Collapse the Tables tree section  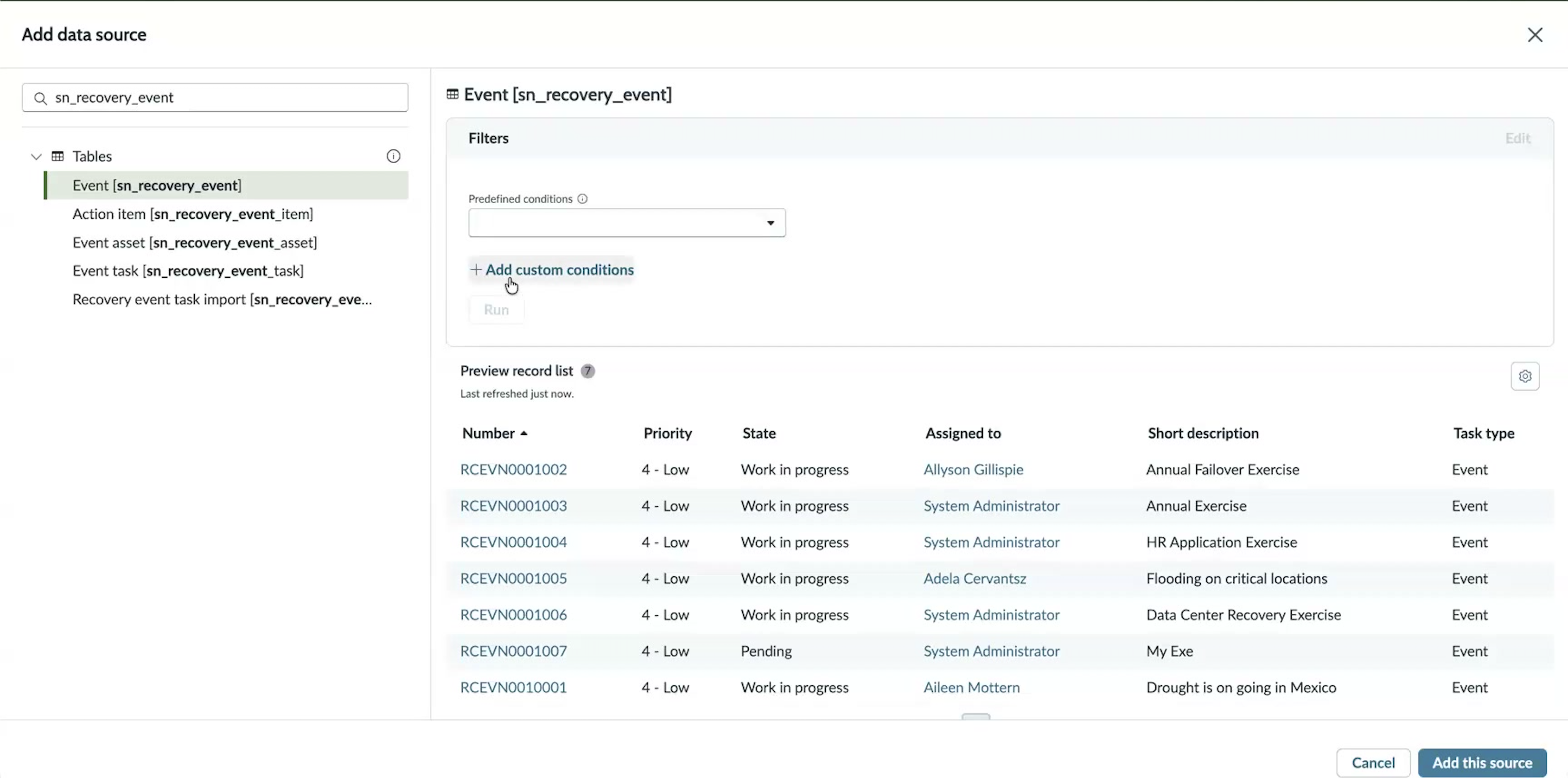coord(36,156)
